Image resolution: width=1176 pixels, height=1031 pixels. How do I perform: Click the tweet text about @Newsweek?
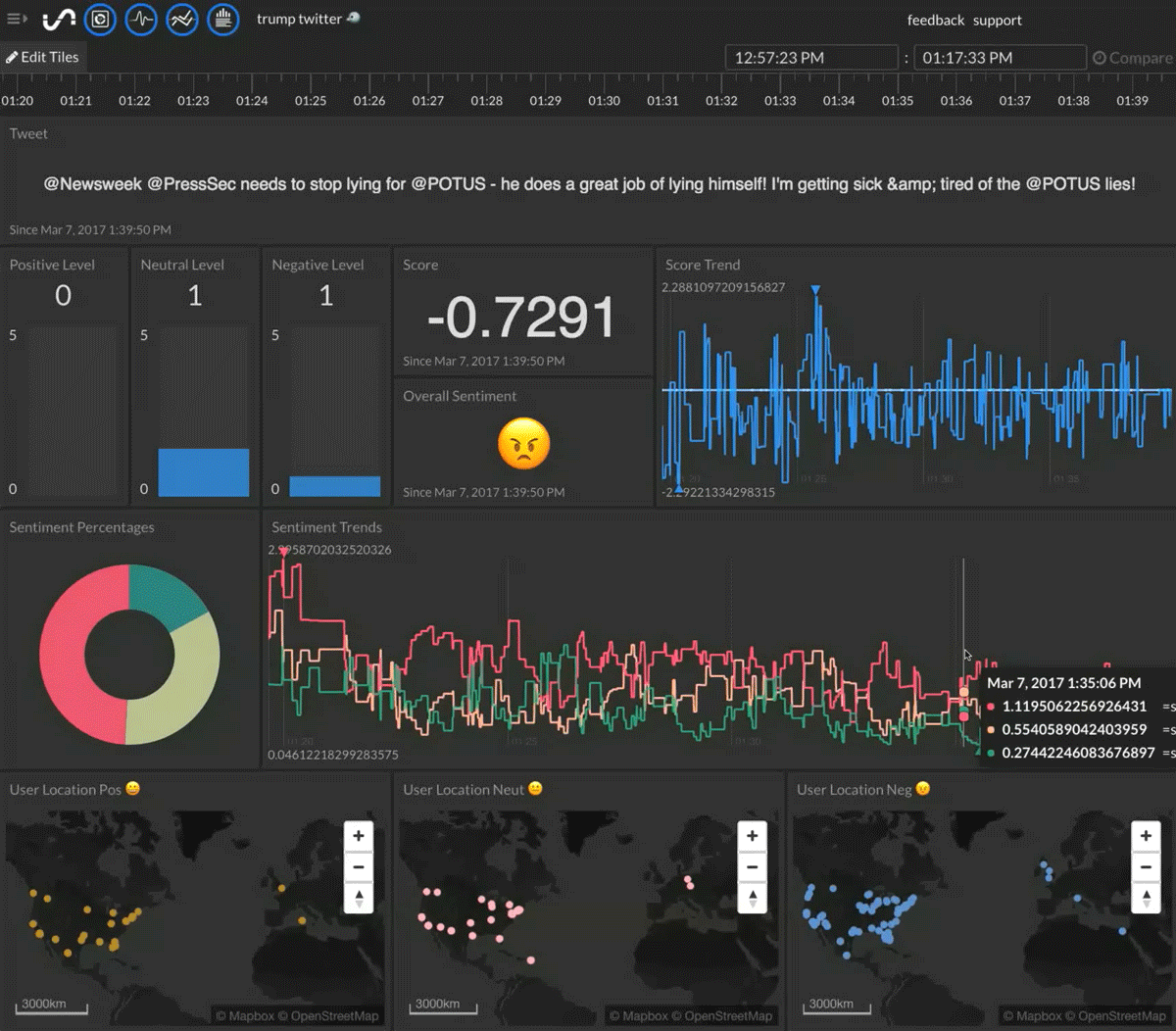pyautogui.click(x=589, y=183)
